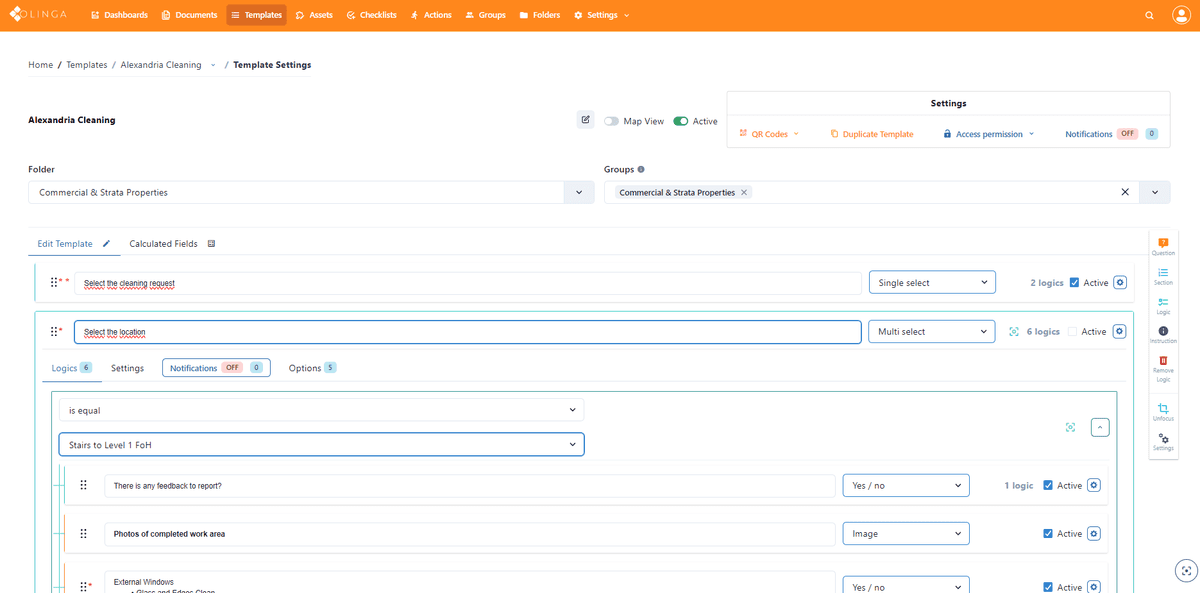
Task: Expand the Folder dropdown arrow
Action: [578, 192]
